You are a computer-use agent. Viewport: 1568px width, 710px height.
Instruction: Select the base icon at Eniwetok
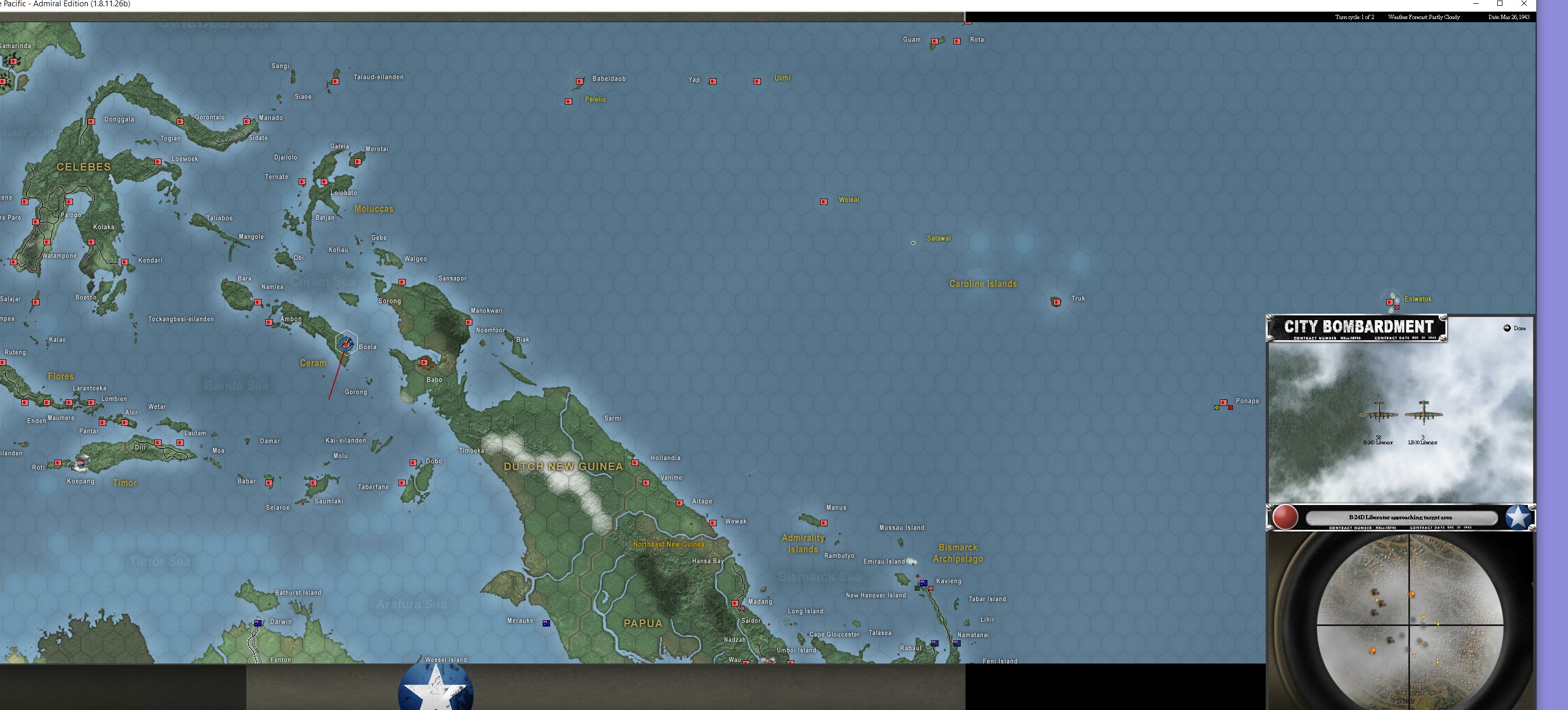[1390, 302]
